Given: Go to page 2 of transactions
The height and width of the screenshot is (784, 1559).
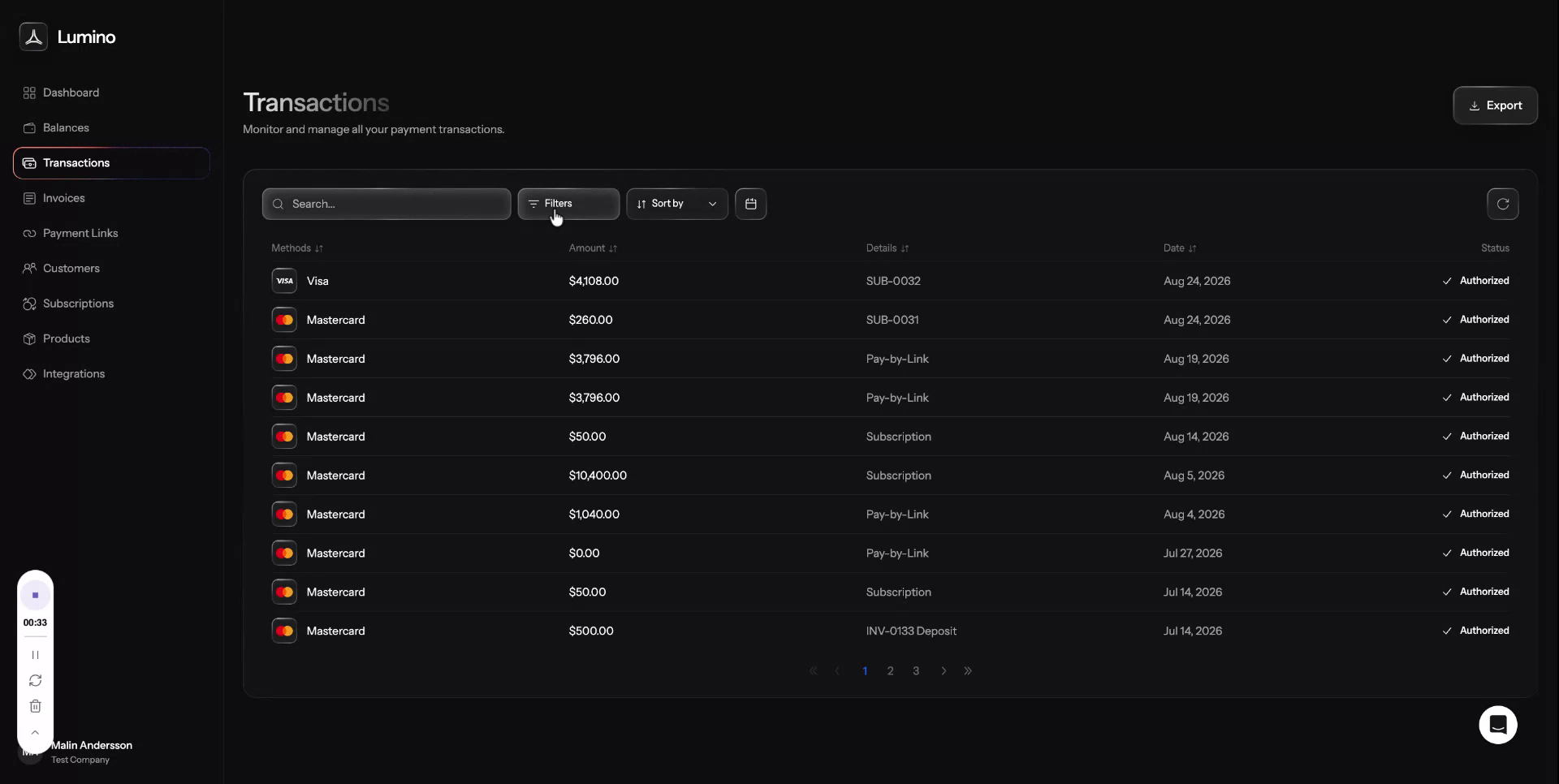Looking at the screenshot, I should [x=890, y=671].
